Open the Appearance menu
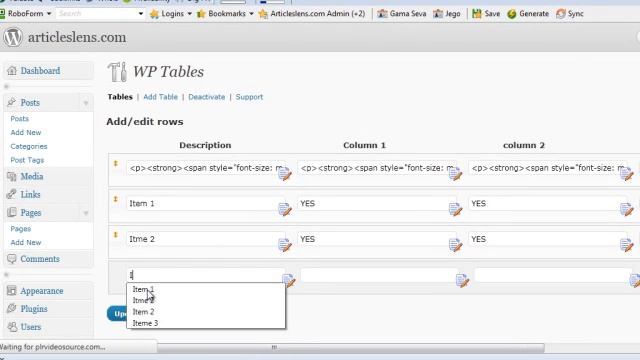The image size is (640, 360). (x=42, y=291)
